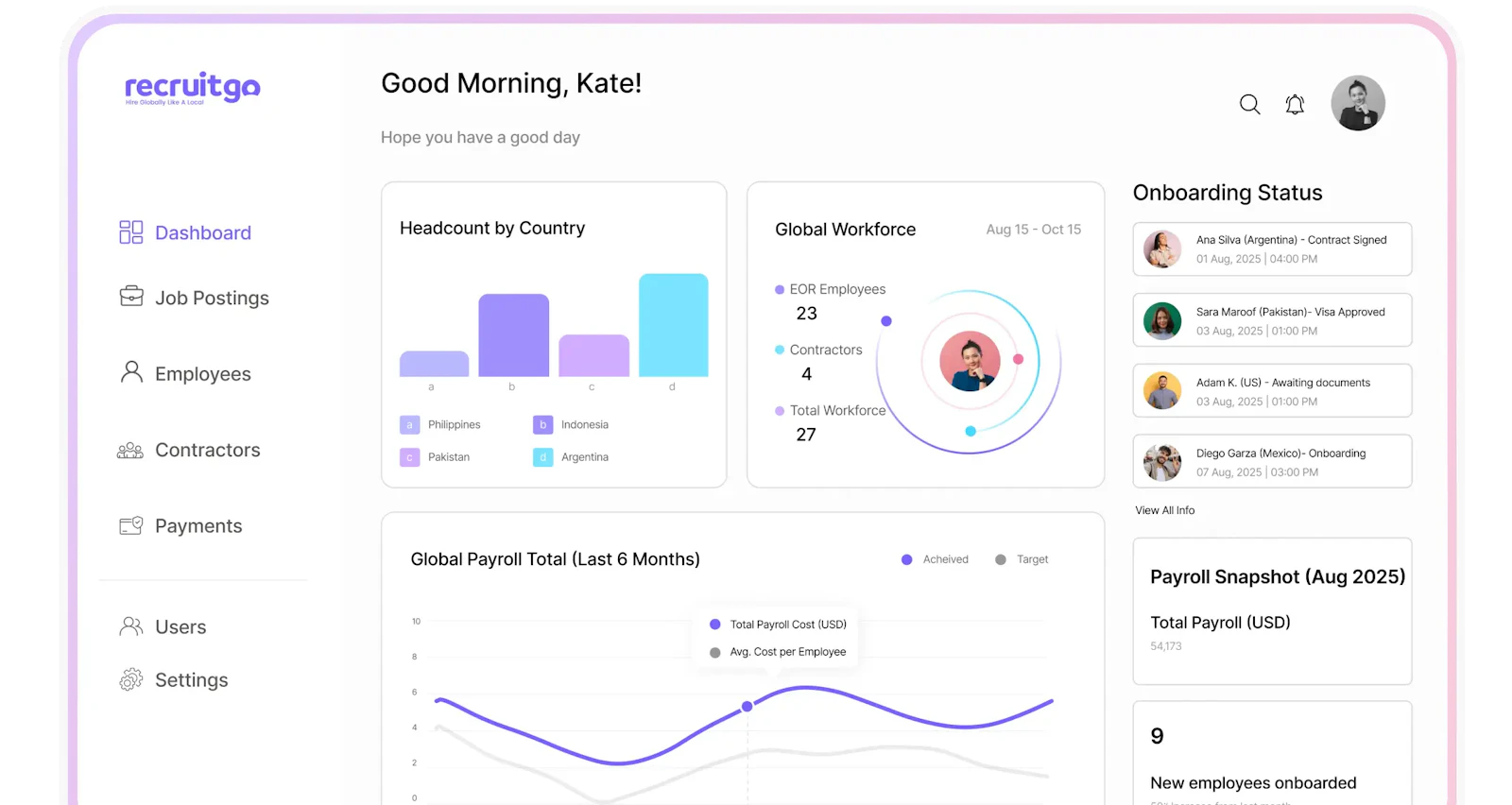Open Diego Garza Onboarding card
The image size is (1512, 805).
pyautogui.click(x=1272, y=461)
